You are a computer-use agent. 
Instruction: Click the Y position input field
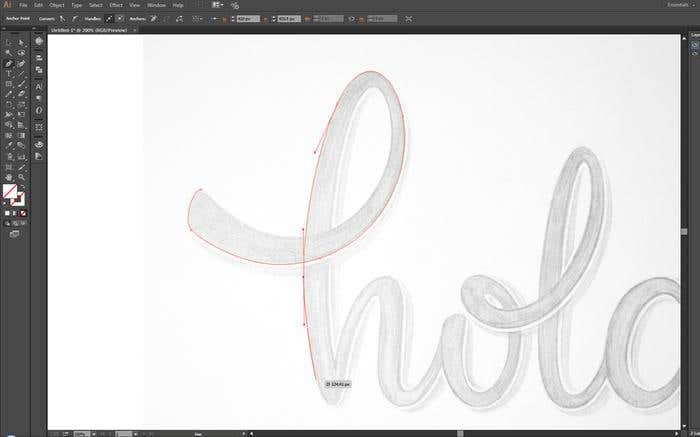tap(289, 19)
